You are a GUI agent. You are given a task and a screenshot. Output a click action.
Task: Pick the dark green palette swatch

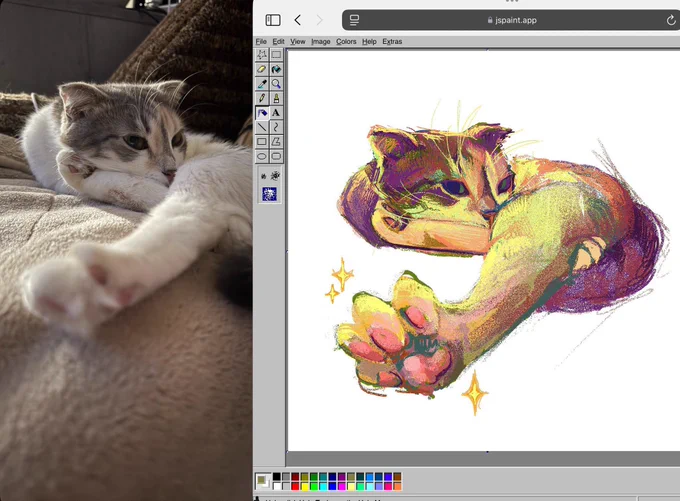pyautogui.click(x=314, y=477)
